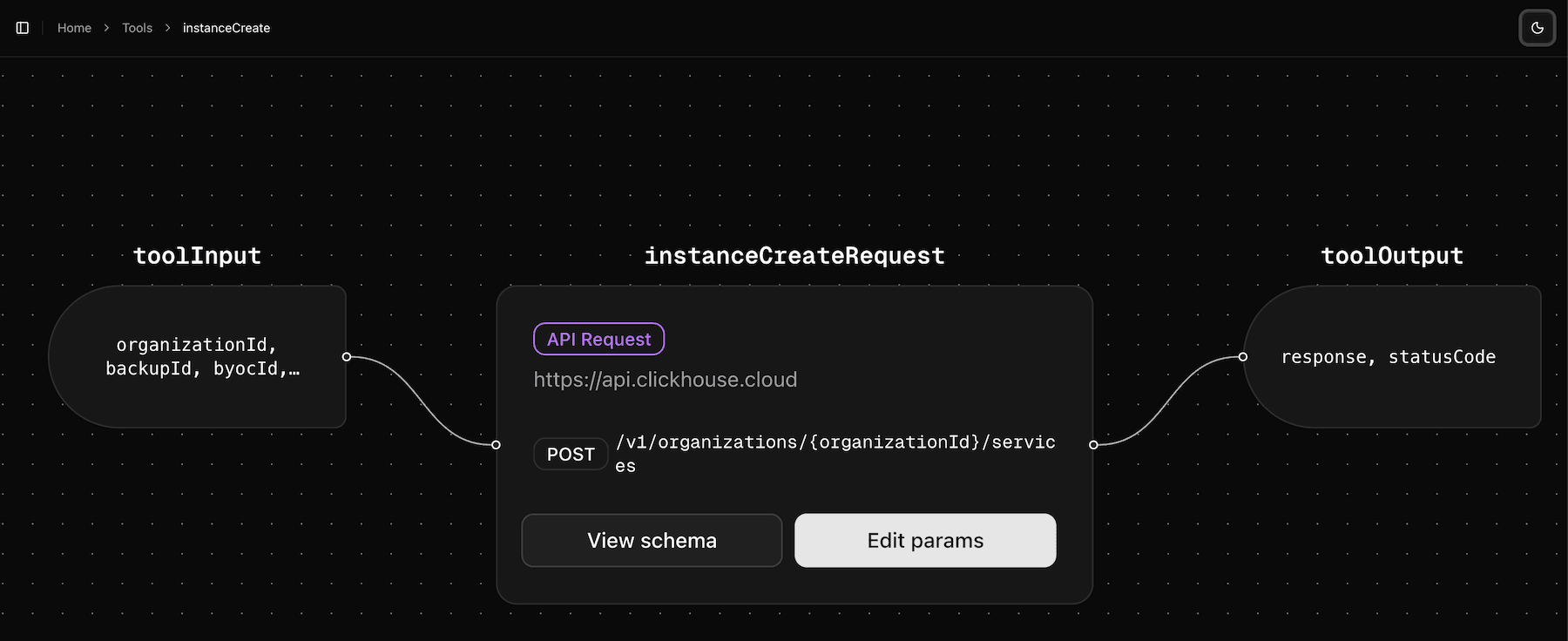Click the toolOutput node's input connector handle
The image size is (1568, 641).
(x=1243, y=356)
